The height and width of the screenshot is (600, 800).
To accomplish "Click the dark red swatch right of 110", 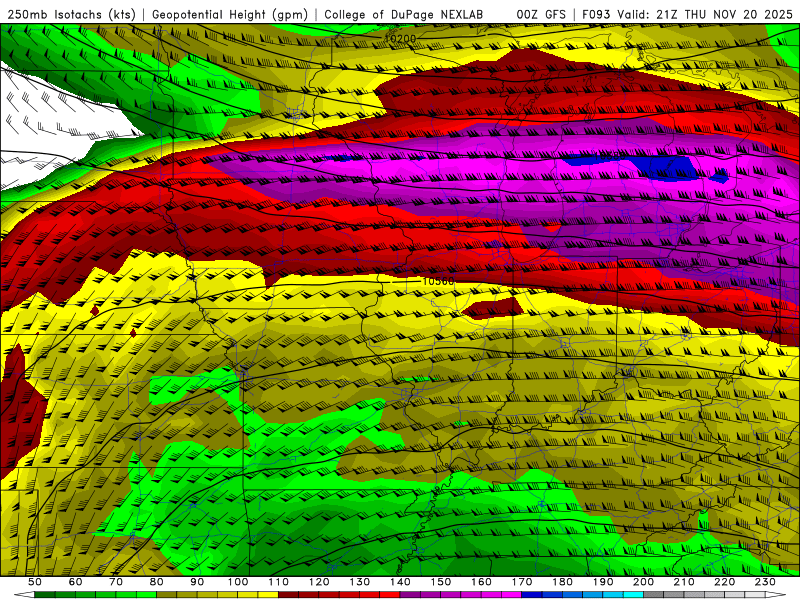I will click(x=289, y=595).
